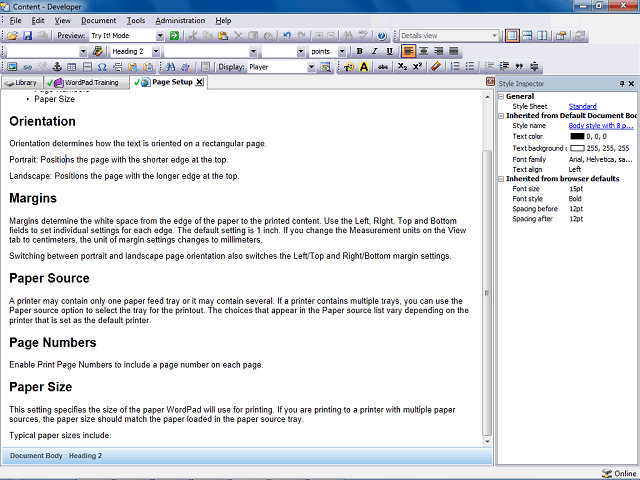
Task: Click the Paste clipboard icon
Action: pos(223,36)
